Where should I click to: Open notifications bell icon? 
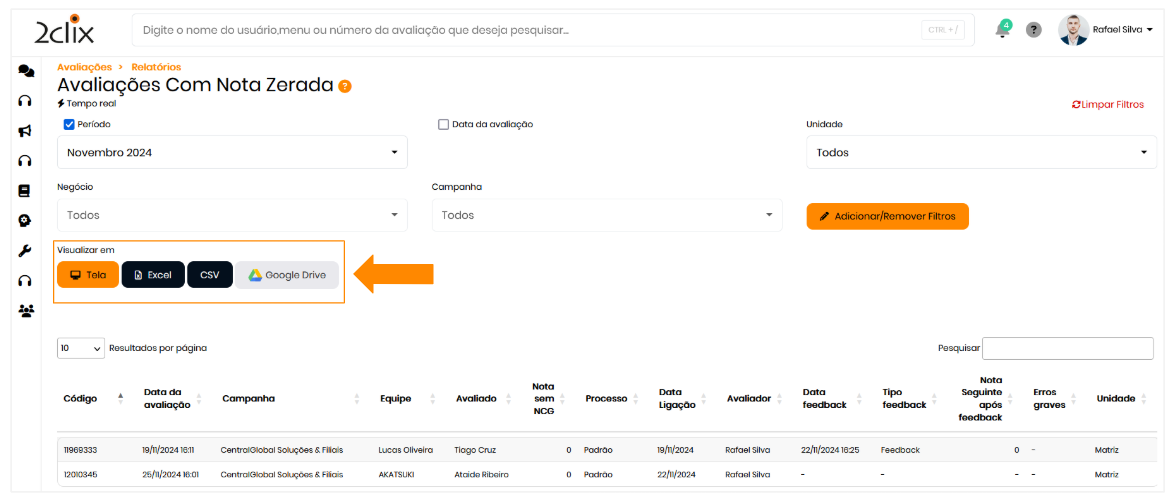[1002, 30]
